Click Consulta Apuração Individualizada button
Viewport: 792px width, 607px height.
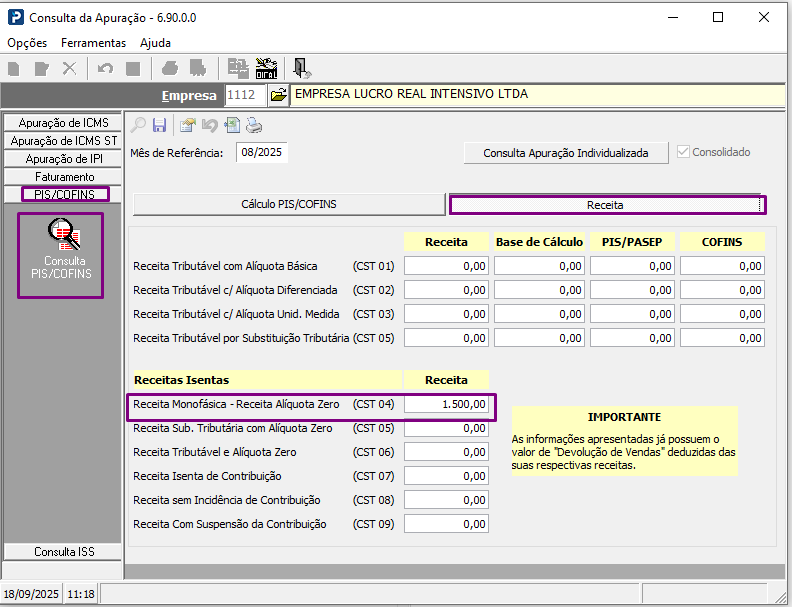click(x=566, y=153)
